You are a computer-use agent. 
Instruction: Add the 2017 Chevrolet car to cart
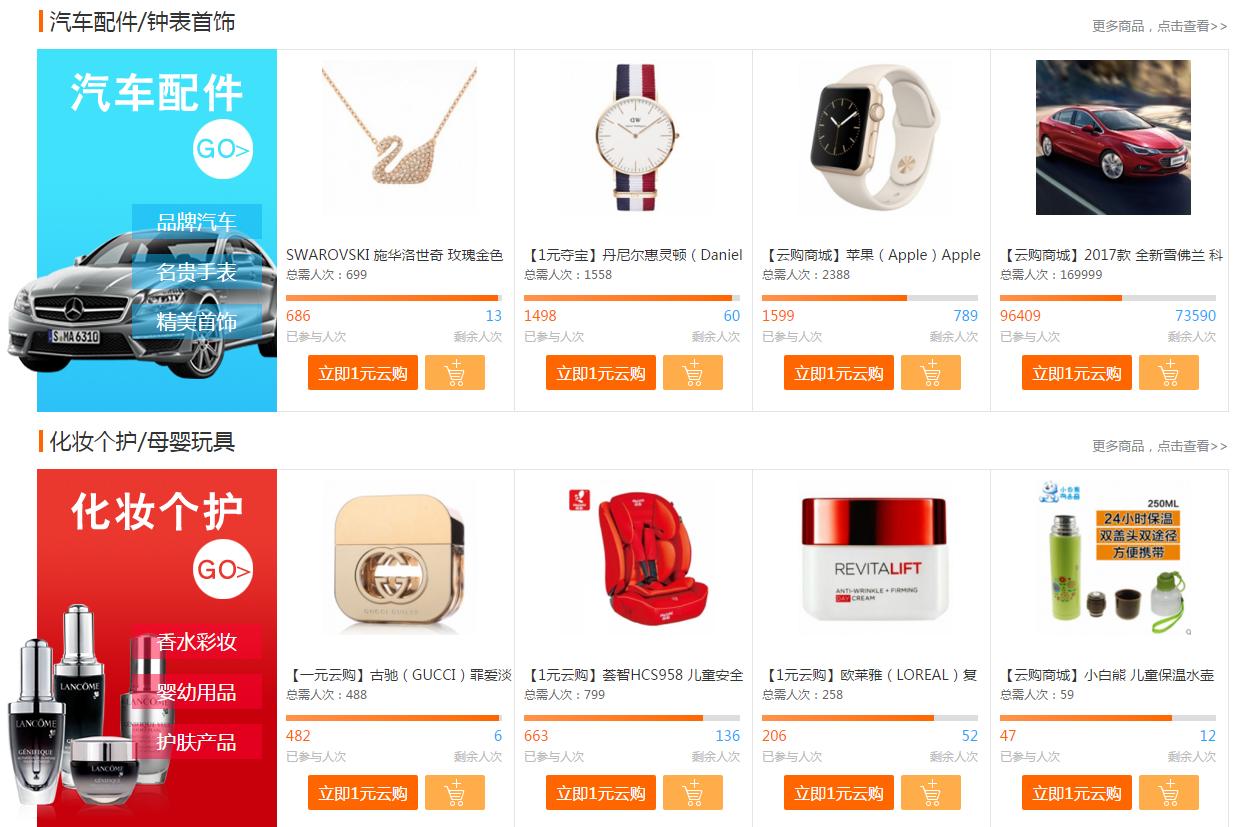click(x=1169, y=373)
